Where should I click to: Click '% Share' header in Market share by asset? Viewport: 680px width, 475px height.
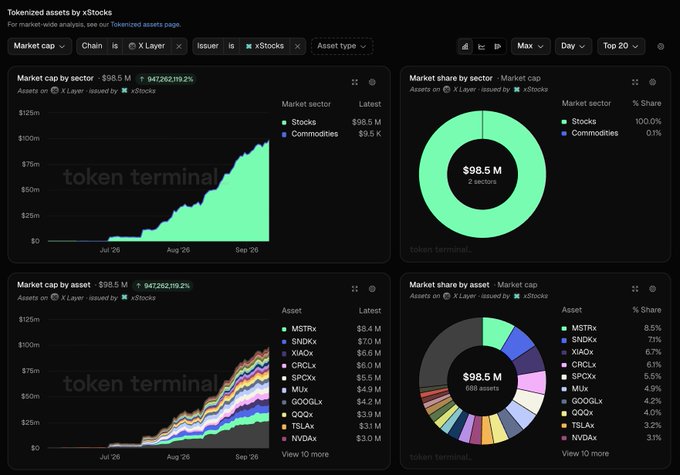647,310
